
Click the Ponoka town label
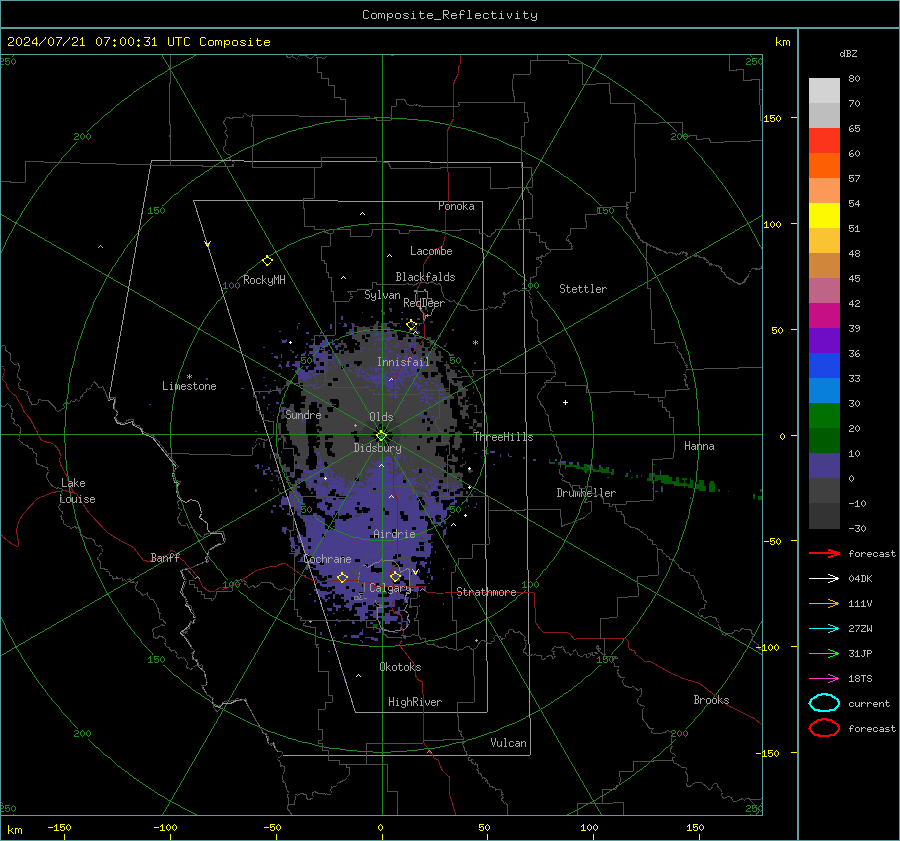(456, 206)
